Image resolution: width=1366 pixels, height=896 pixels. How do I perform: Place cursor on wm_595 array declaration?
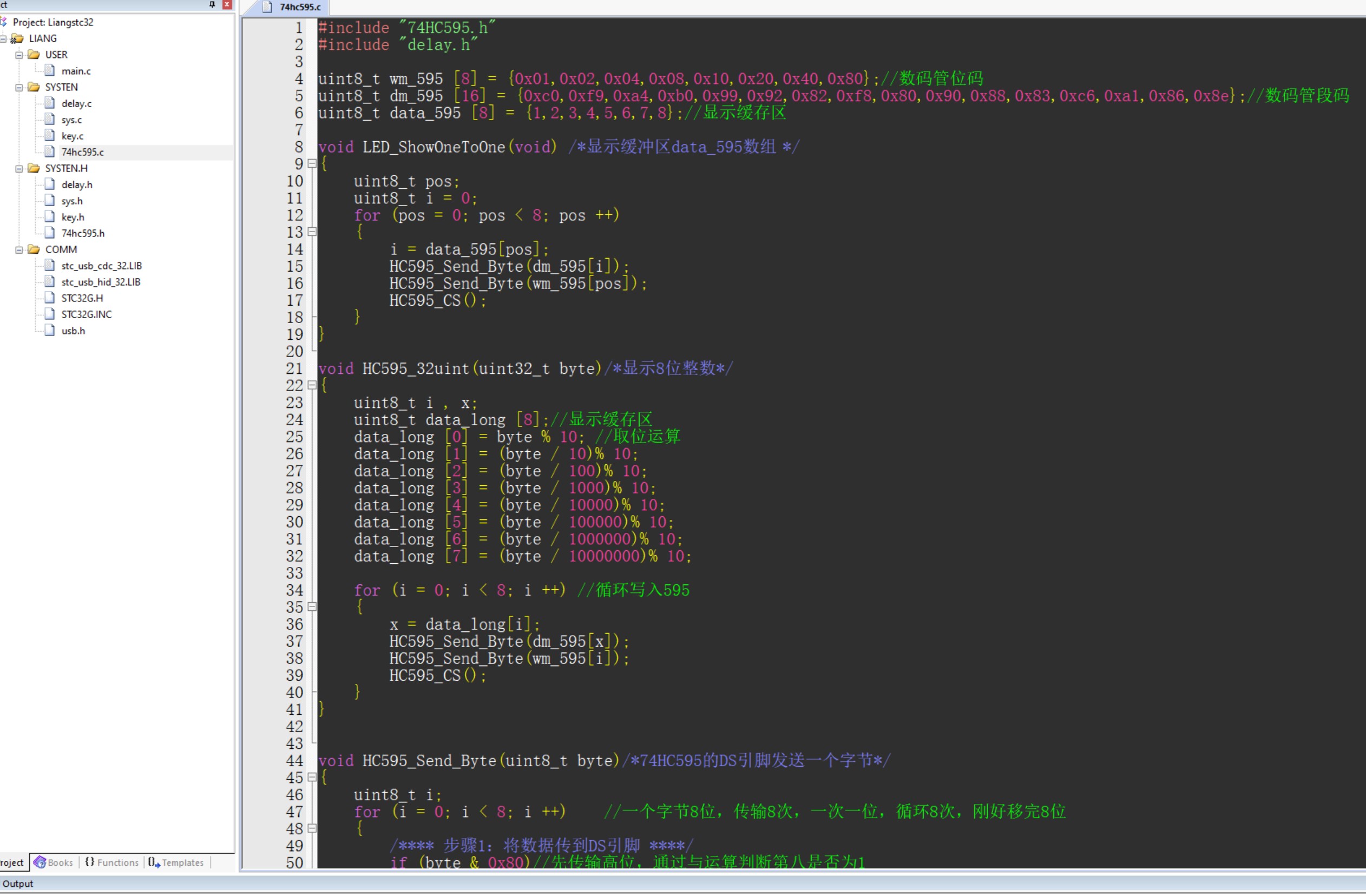point(416,79)
